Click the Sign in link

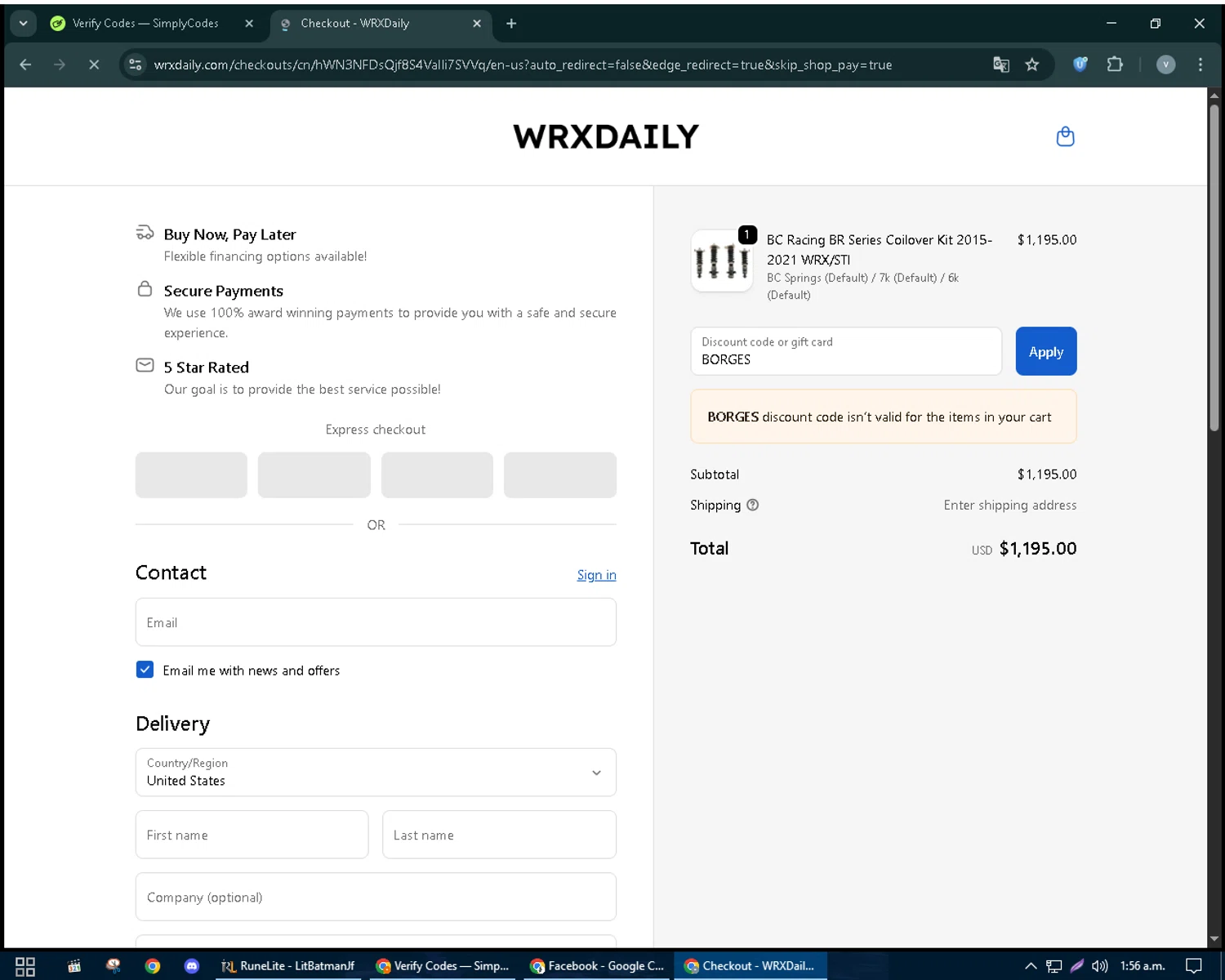(596, 575)
